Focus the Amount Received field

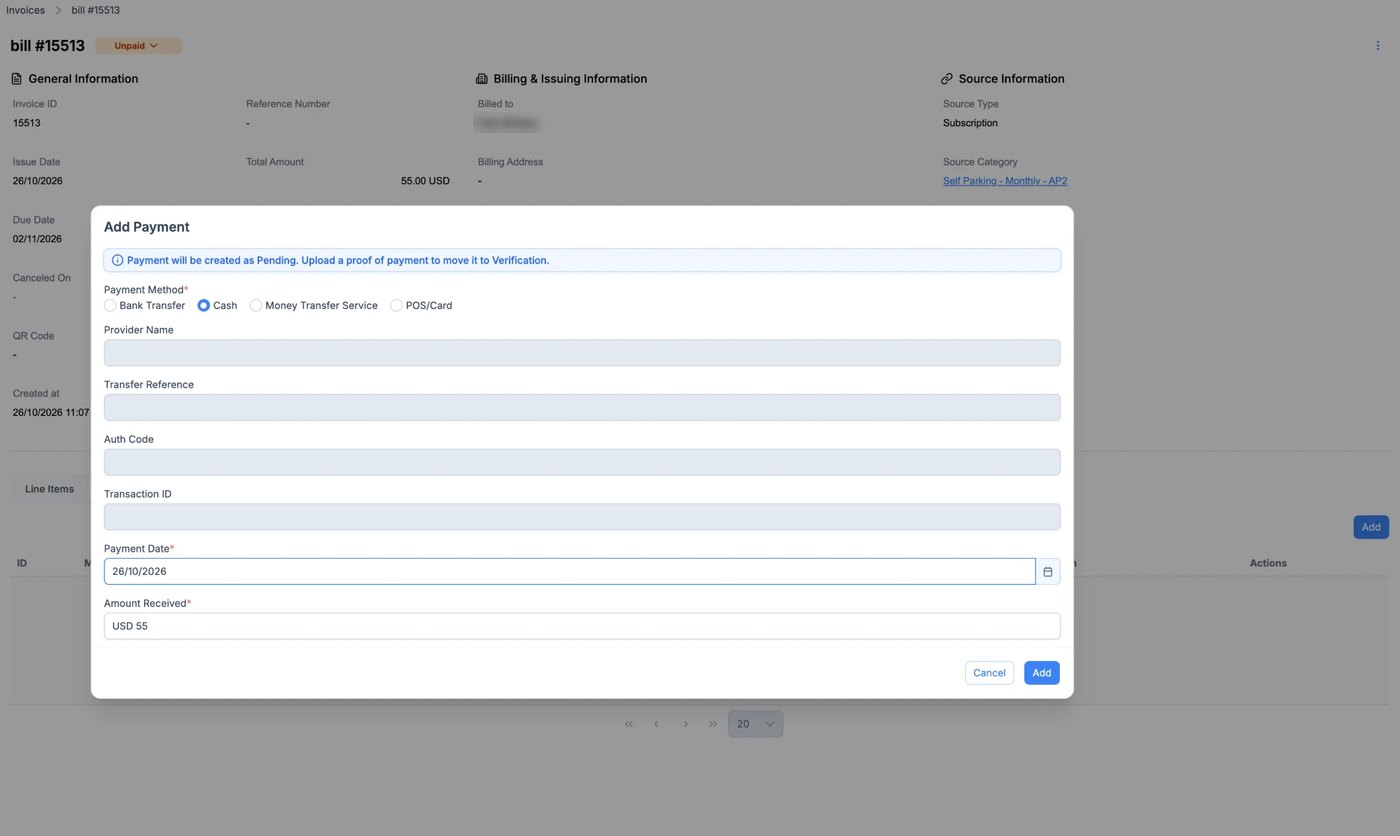point(582,626)
